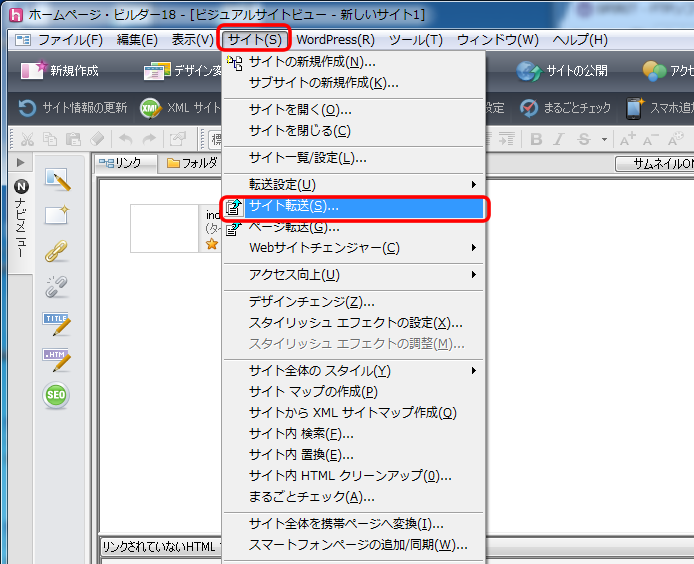This screenshot has width=694, height=564.
Task: Click the chain link icon in sidebar
Action: pyautogui.click(x=56, y=251)
